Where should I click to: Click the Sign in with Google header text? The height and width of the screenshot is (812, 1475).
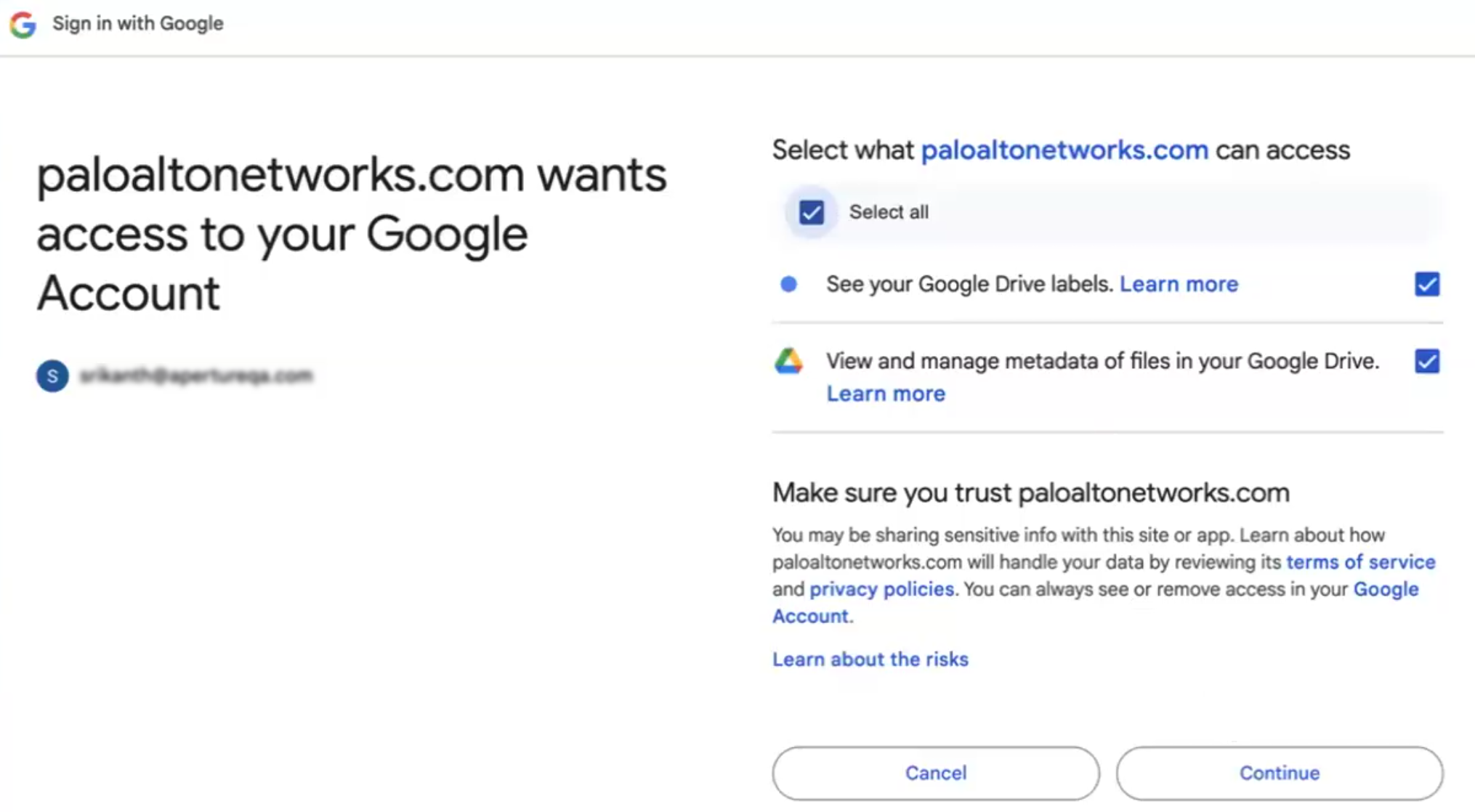pos(137,24)
